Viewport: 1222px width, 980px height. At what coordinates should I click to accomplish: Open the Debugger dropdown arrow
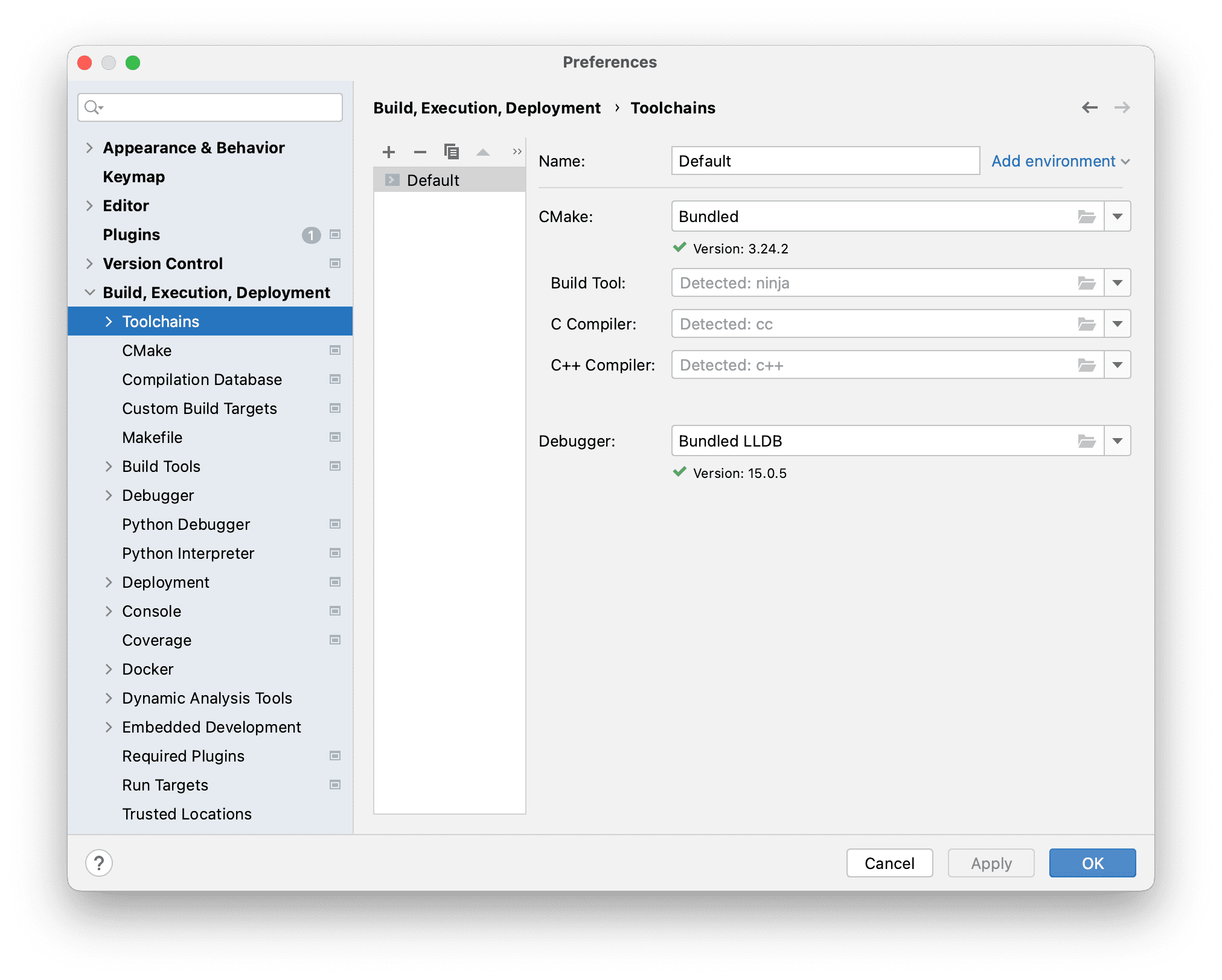click(x=1118, y=441)
